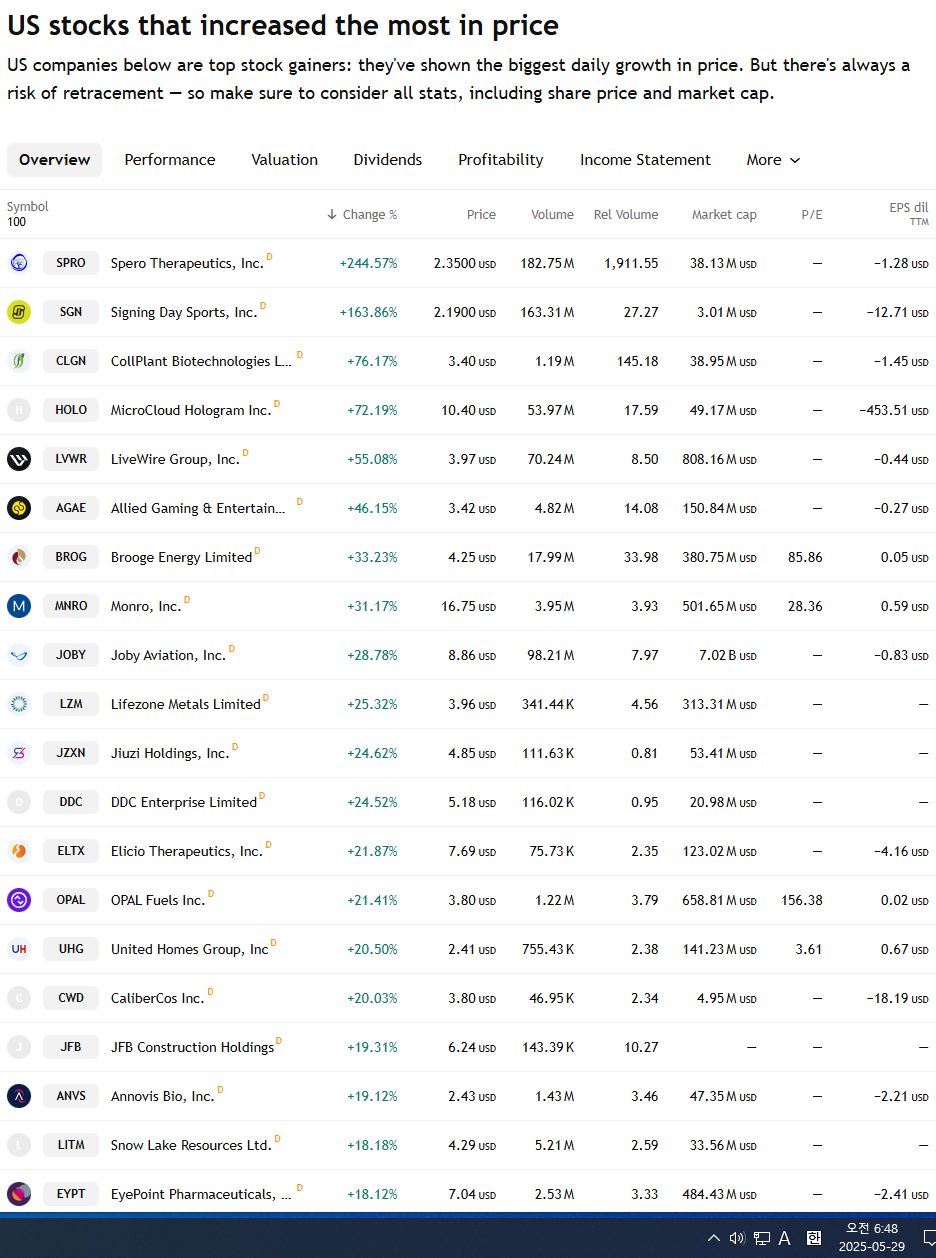The image size is (936, 1258).
Task: Click the Signing Day Sports yellow logo icon
Action: tap(18, 312)
